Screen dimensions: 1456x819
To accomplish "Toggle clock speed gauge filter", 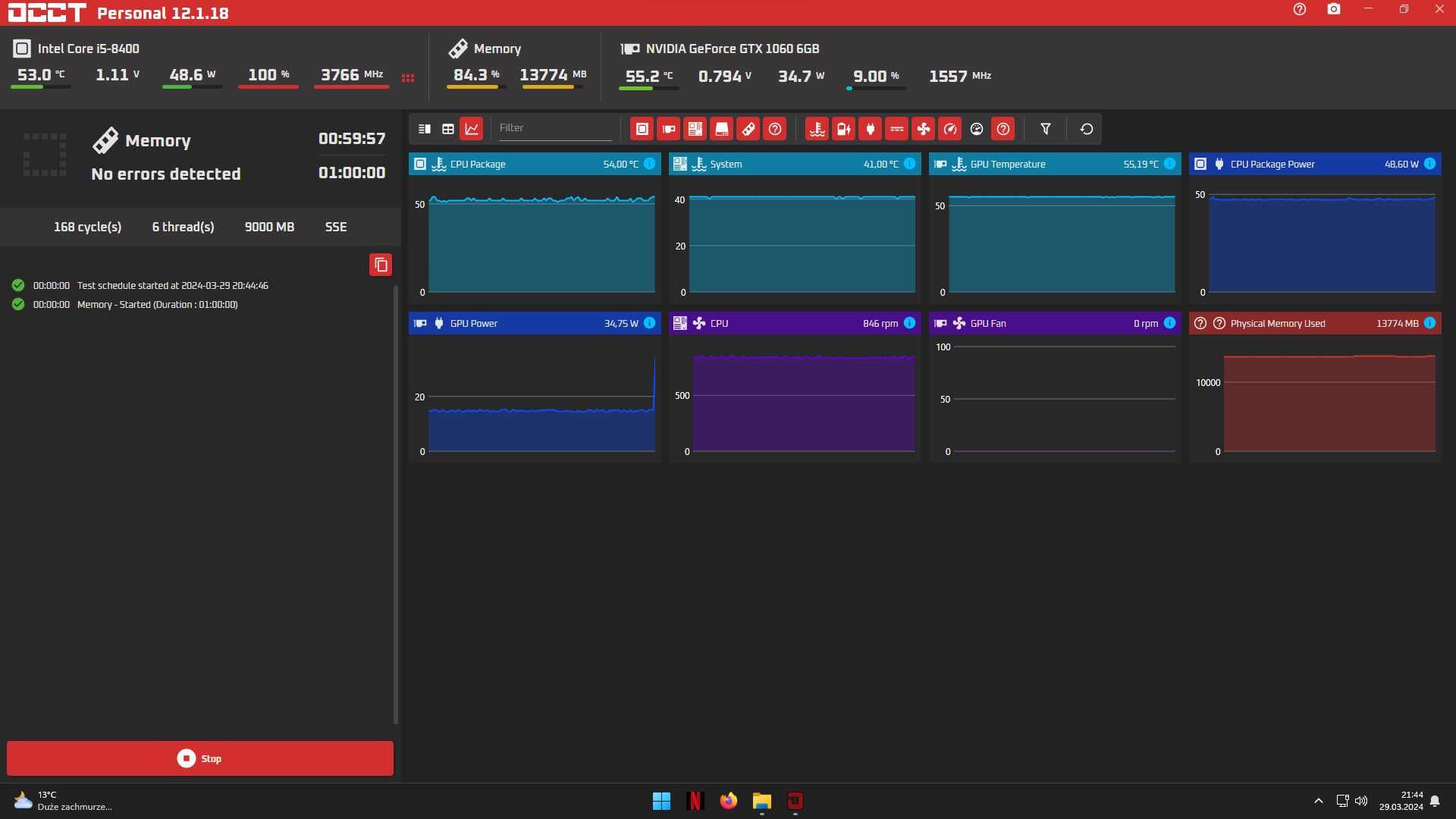I will 950,129.
